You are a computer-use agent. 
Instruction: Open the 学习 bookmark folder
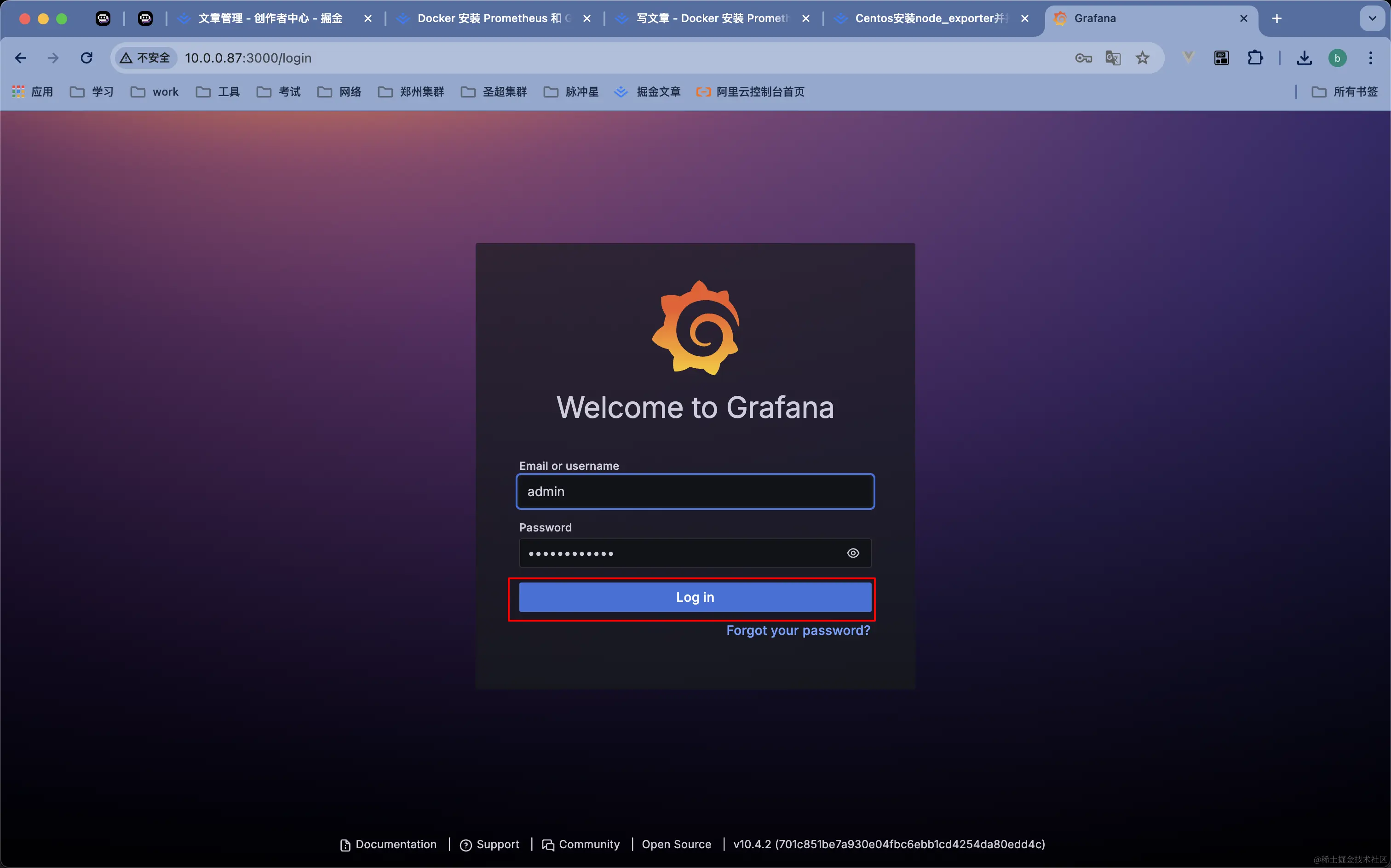coord(92,92)
